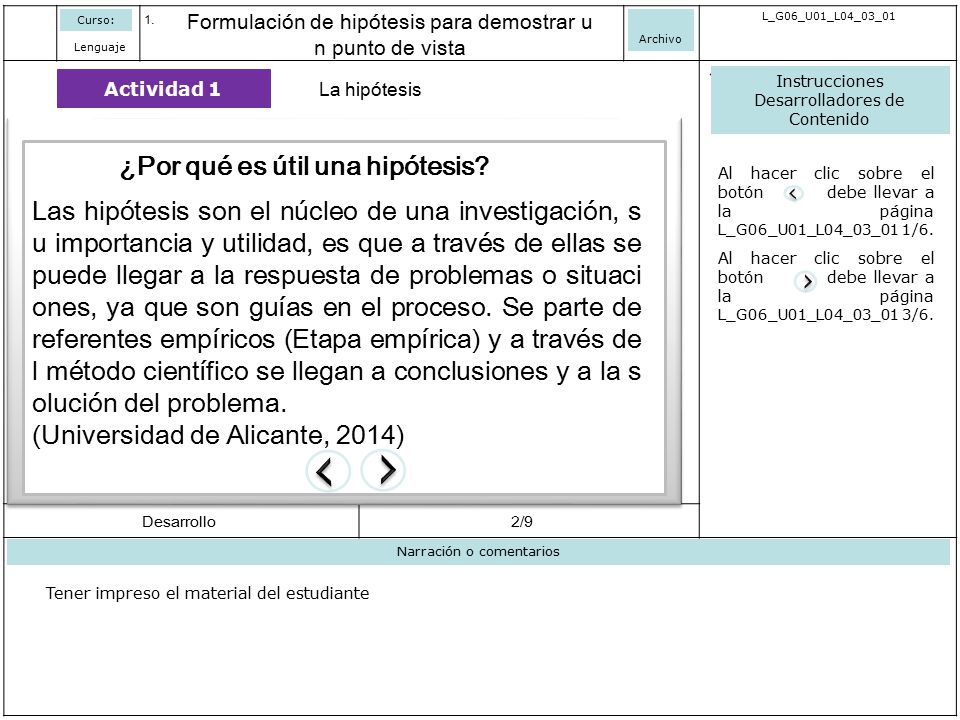Viewport: 960px width, 720px height.
Task: Select the purple Actividad 1 banner
Action: (x=163, y=89)
